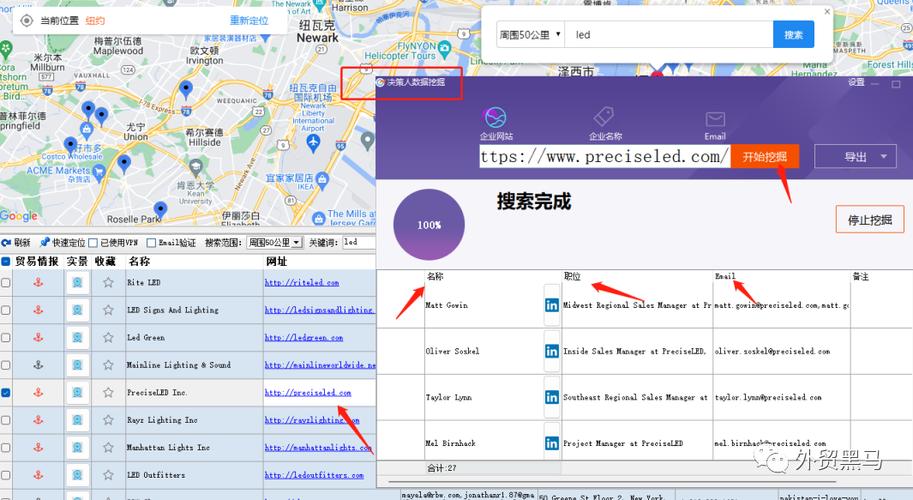
Task: Open the 企业网站 globe tab
Action: [496, 124]
